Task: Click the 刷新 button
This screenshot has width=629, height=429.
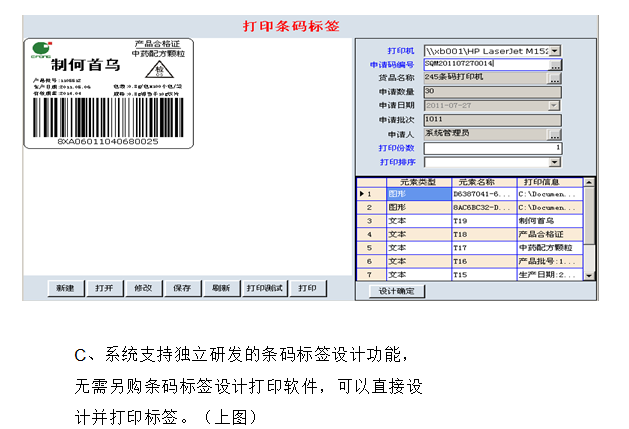Action: [x=221, y=288]
